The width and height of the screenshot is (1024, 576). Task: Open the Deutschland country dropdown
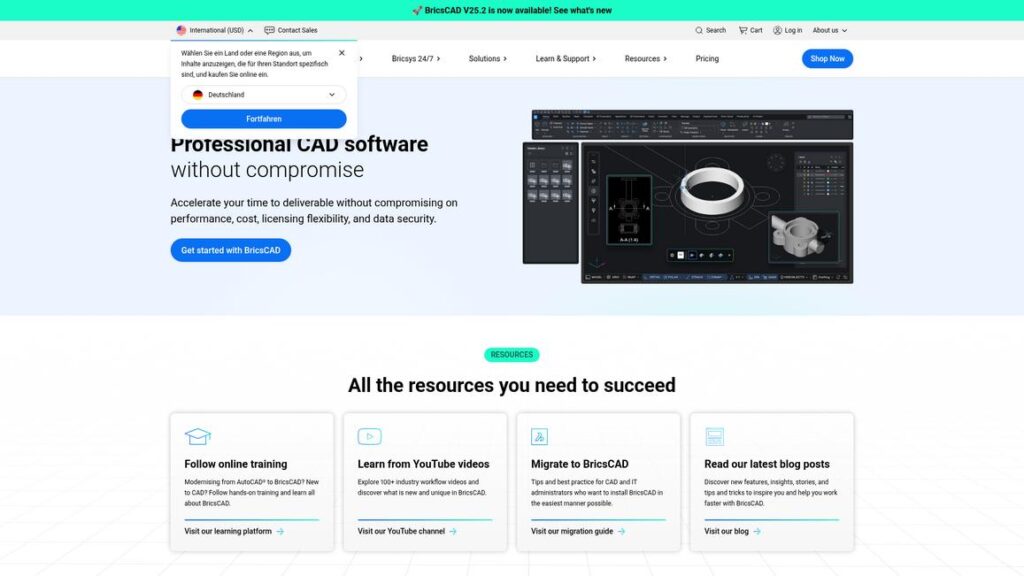pyautogui.click(x=264, y=95)
